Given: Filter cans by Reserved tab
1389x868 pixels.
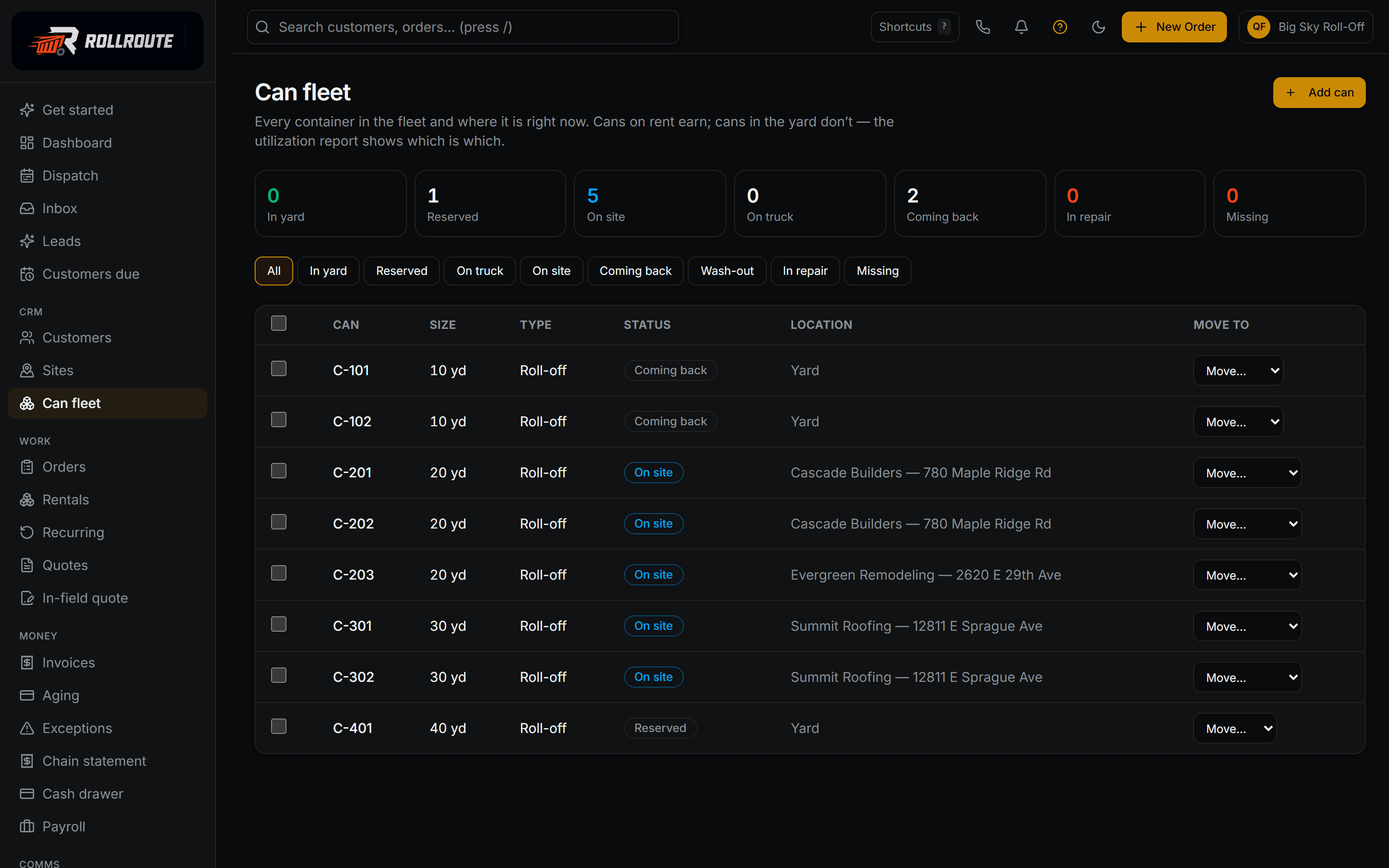Looking at the screenshot, I should [402, 271].
